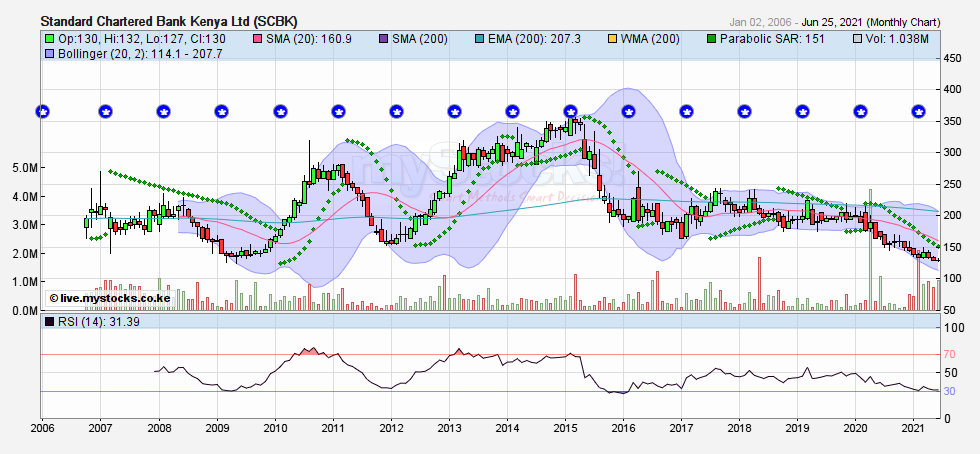Click the star marker nearest year 2009
The width and height of the screenshot is (980, 454).
pos(222,111)
